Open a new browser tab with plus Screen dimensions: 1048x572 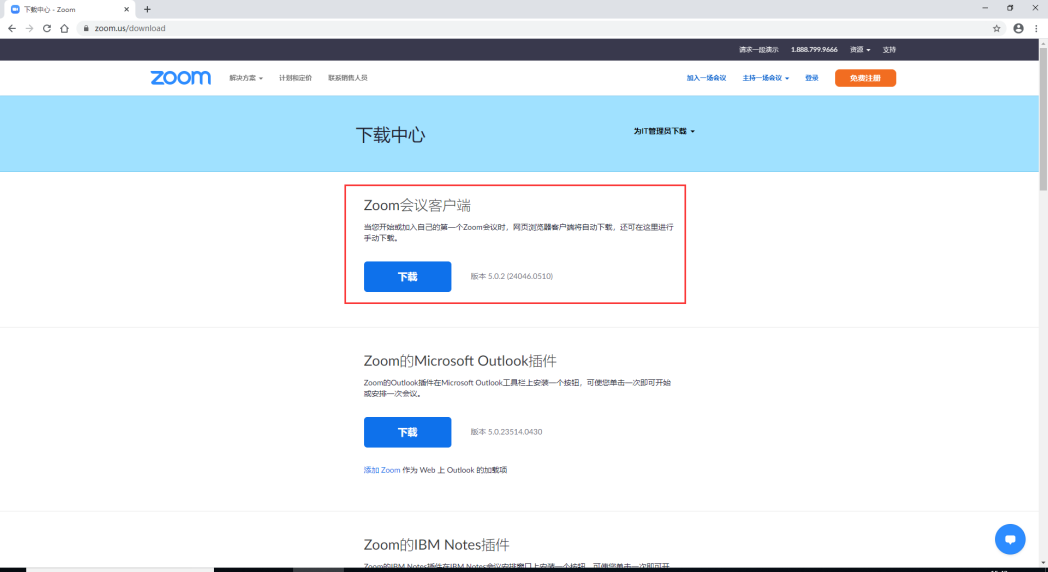(x=147, y=9)
